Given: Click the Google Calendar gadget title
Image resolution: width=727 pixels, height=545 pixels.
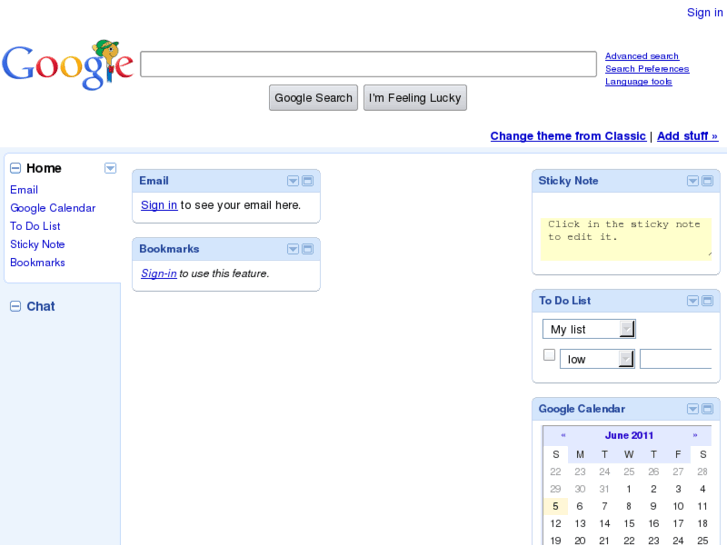Looking at the screenshot, I should click(x=581, y=409).
